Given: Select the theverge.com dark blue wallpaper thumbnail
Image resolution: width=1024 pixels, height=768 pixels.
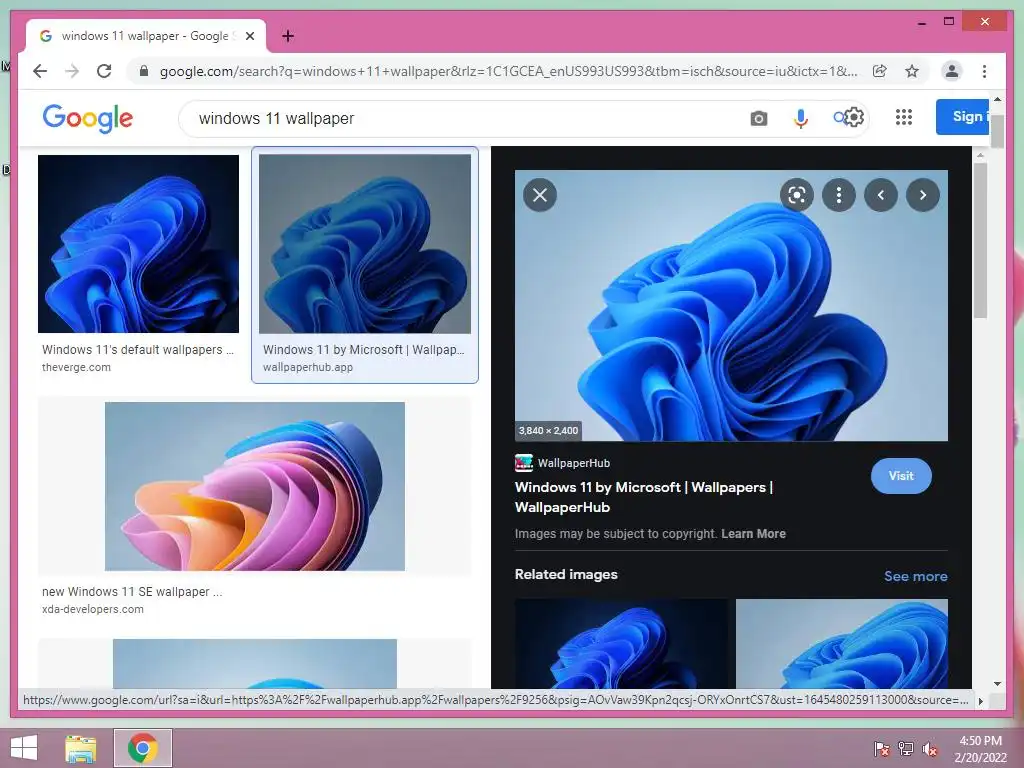Looking at the screenshot, I should (x=138, y=244).
